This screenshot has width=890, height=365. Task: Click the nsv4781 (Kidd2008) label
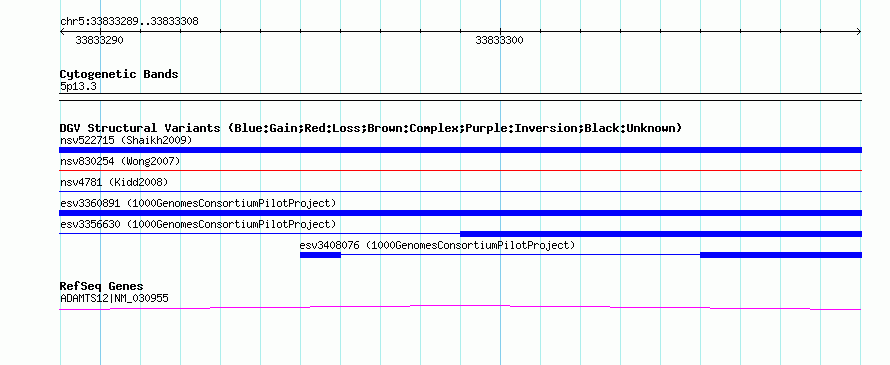pyautogui.click(x=114, y=182)
